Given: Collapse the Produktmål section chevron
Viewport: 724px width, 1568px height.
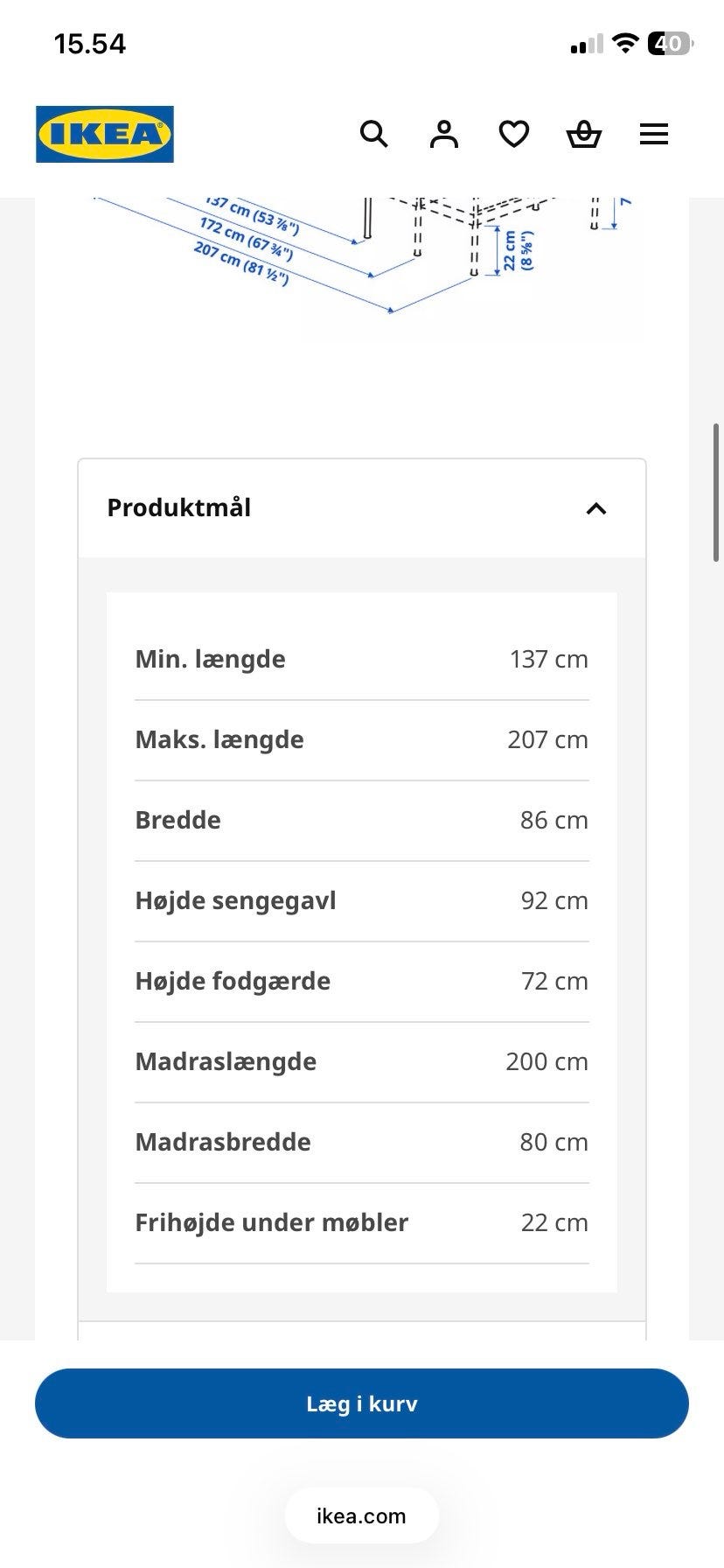Looking at the screenshot, I should [x=596, y=508].
